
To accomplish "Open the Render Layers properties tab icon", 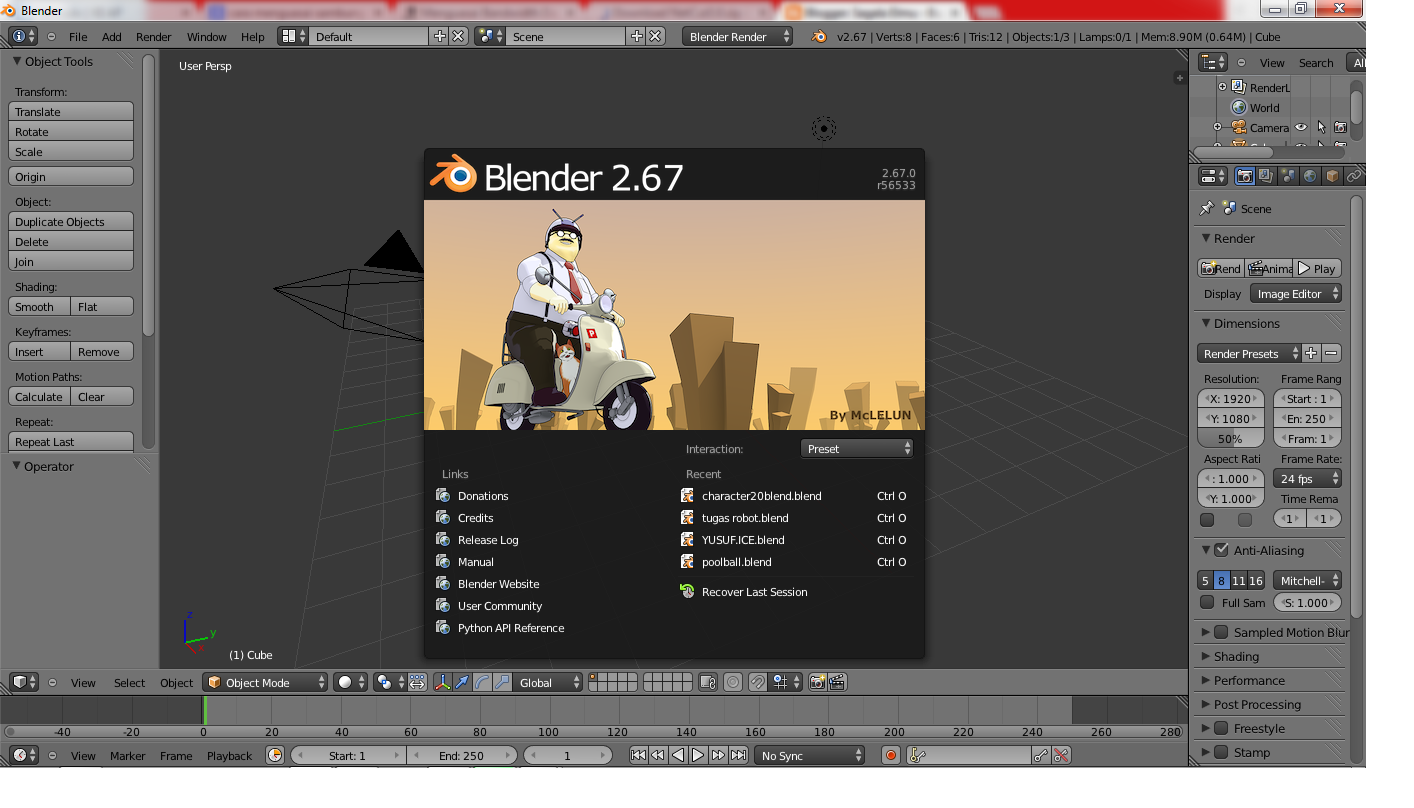I will [1266, 177].
